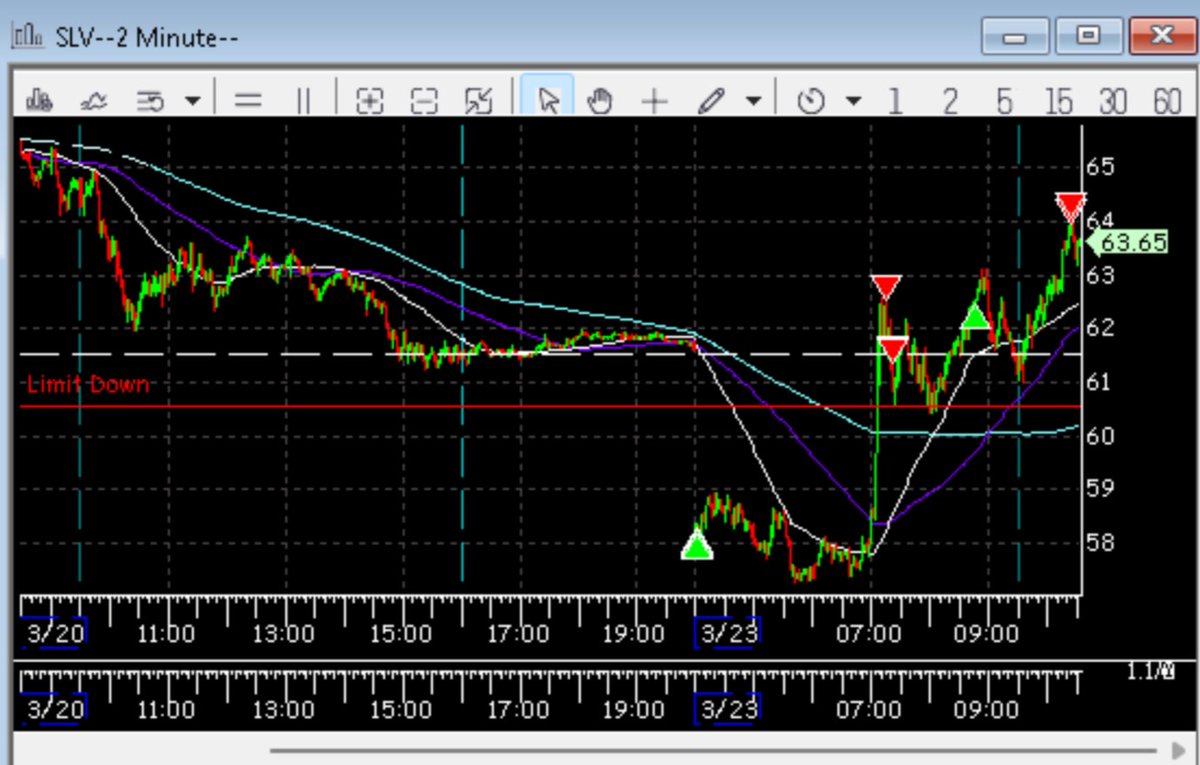1200x765 pixels.
Task: Select the horizontal line drawing tool
Action: (247, 100)
